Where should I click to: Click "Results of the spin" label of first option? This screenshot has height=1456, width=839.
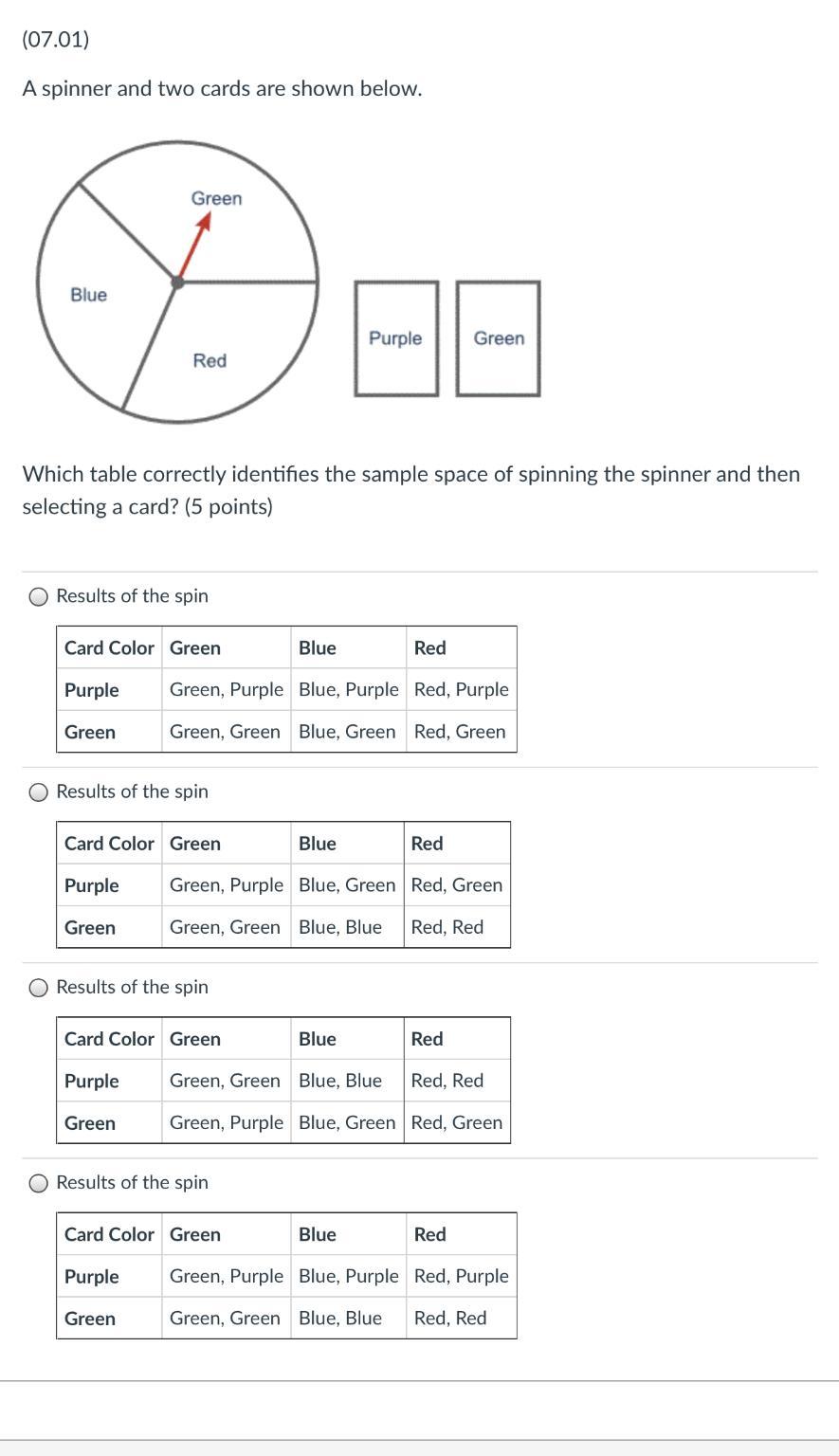(133, 596)
